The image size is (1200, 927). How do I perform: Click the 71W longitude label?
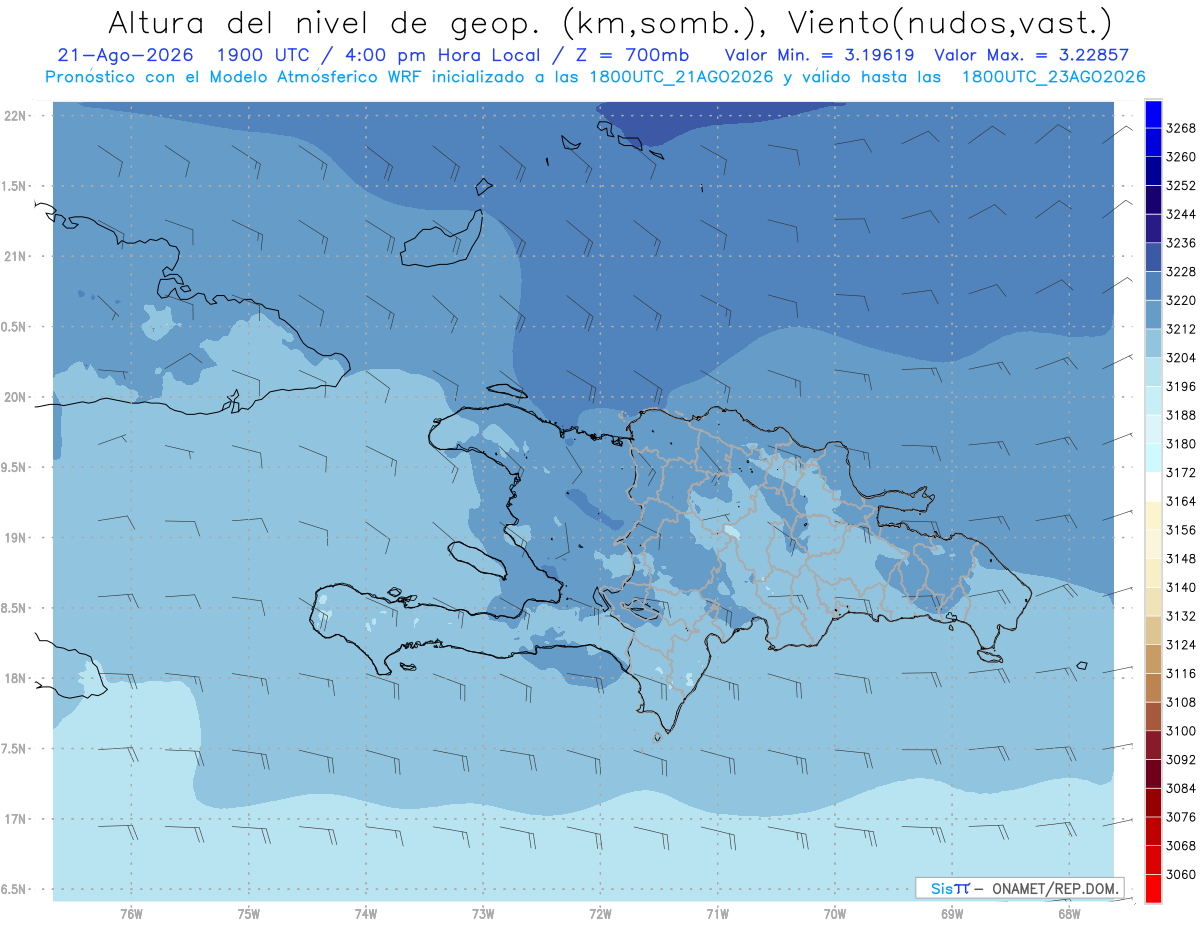717,914
